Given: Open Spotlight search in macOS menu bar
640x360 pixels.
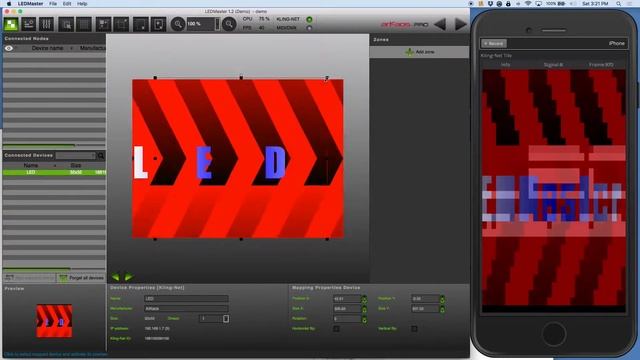Looking at the screenshot, I should 619,4.
